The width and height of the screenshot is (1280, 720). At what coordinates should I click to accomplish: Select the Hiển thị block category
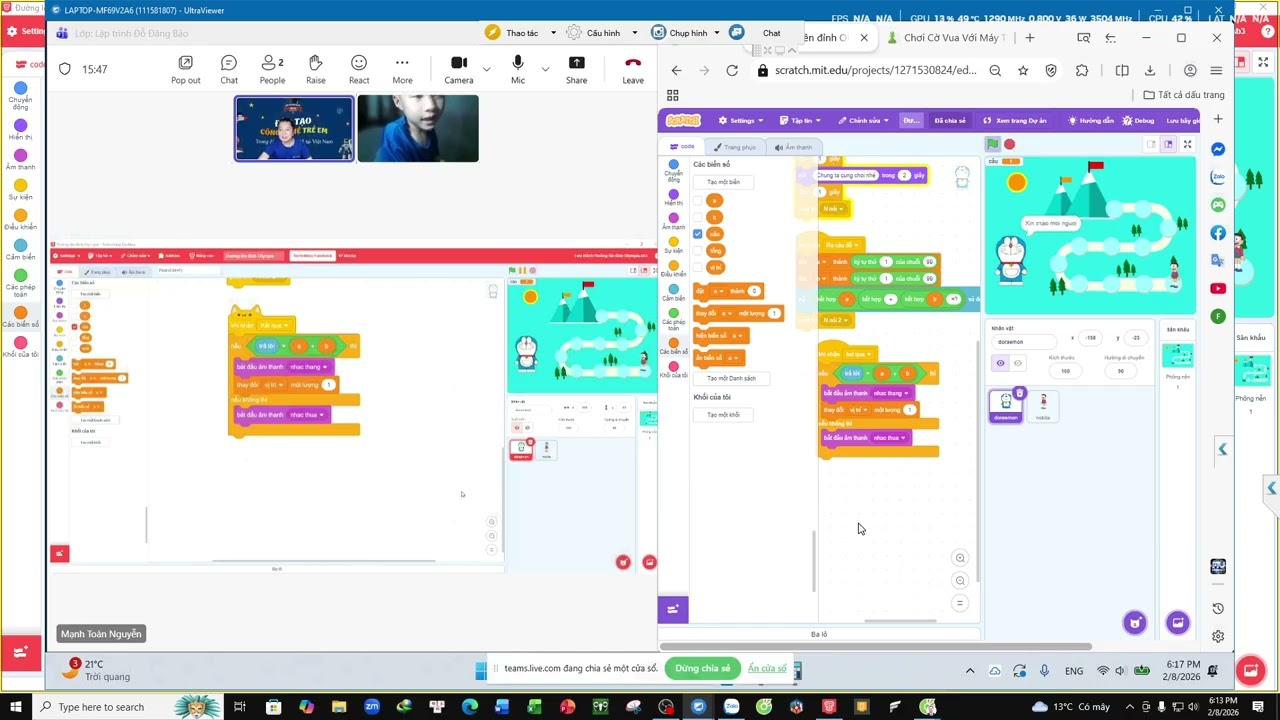(674, 198)
